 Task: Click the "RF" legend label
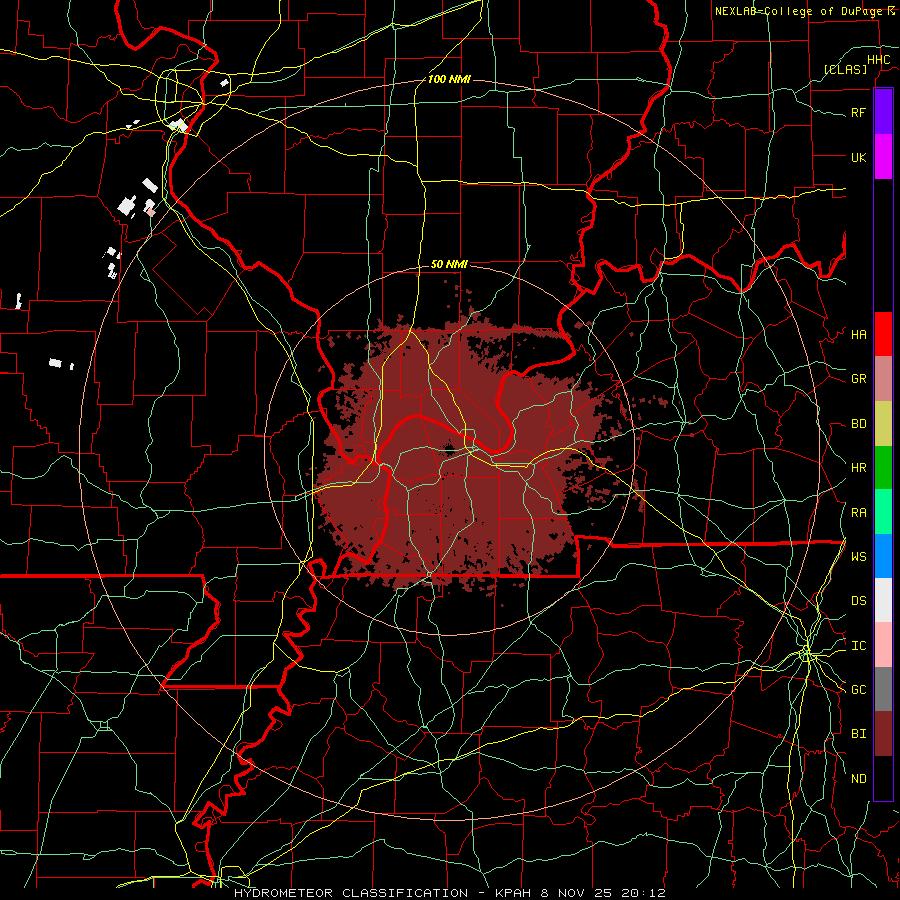coord(858,112)
